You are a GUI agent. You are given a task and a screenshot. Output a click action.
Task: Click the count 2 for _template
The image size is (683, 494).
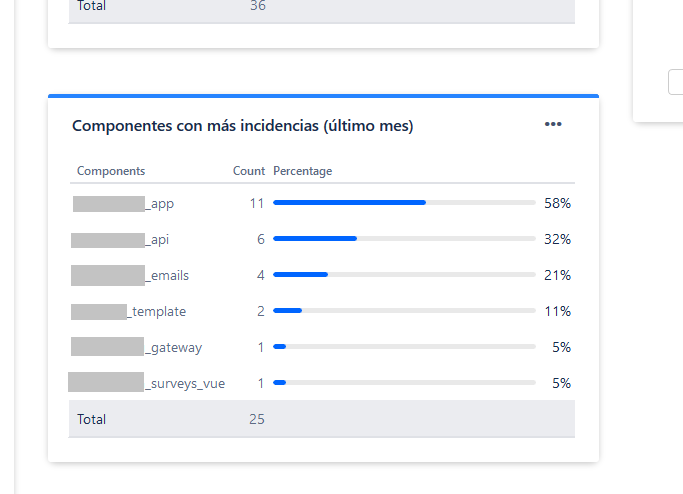260,311
